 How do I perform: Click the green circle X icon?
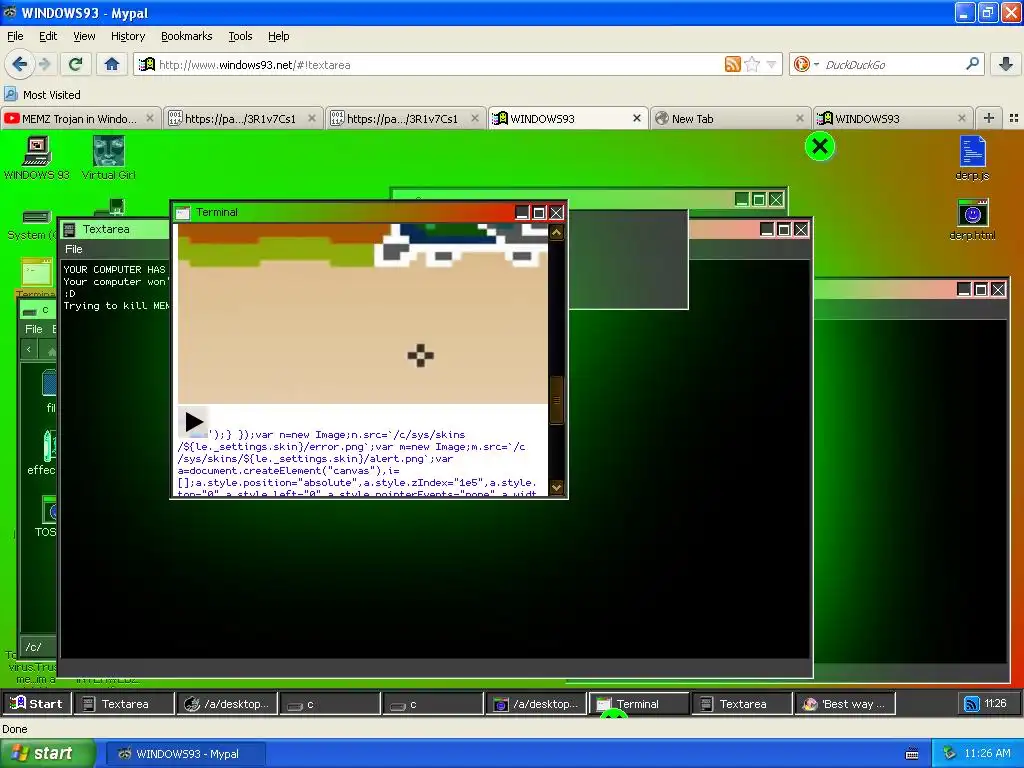click(x=820, y=146)
